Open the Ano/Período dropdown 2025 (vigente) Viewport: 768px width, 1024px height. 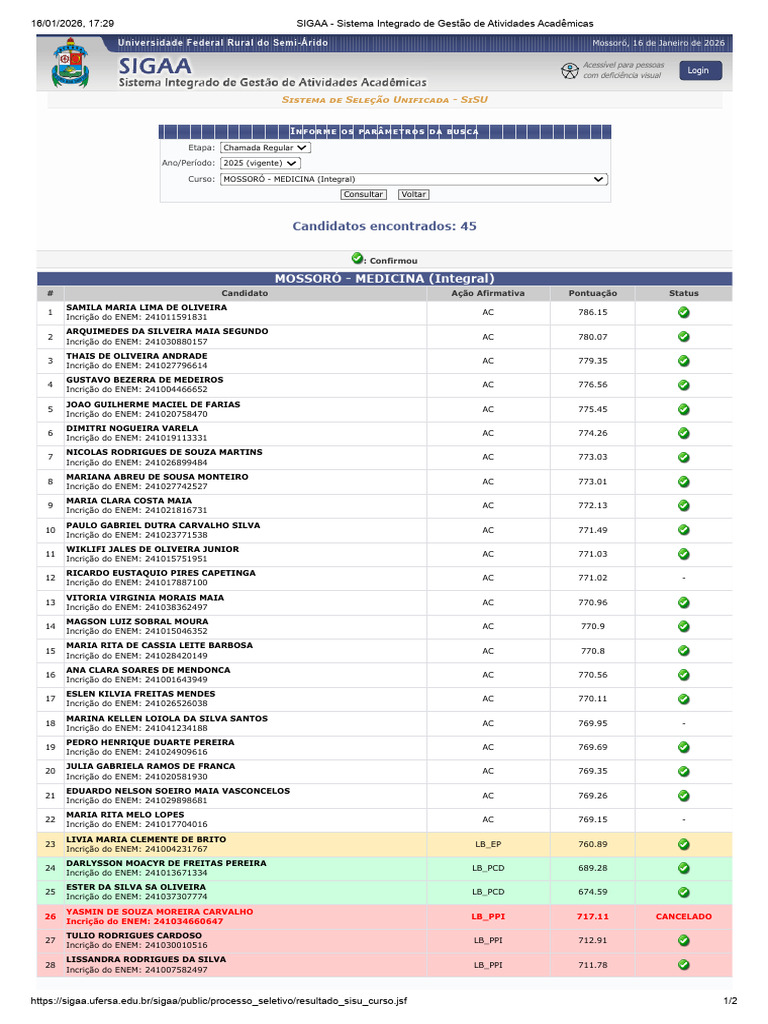(x=260, y=163)
